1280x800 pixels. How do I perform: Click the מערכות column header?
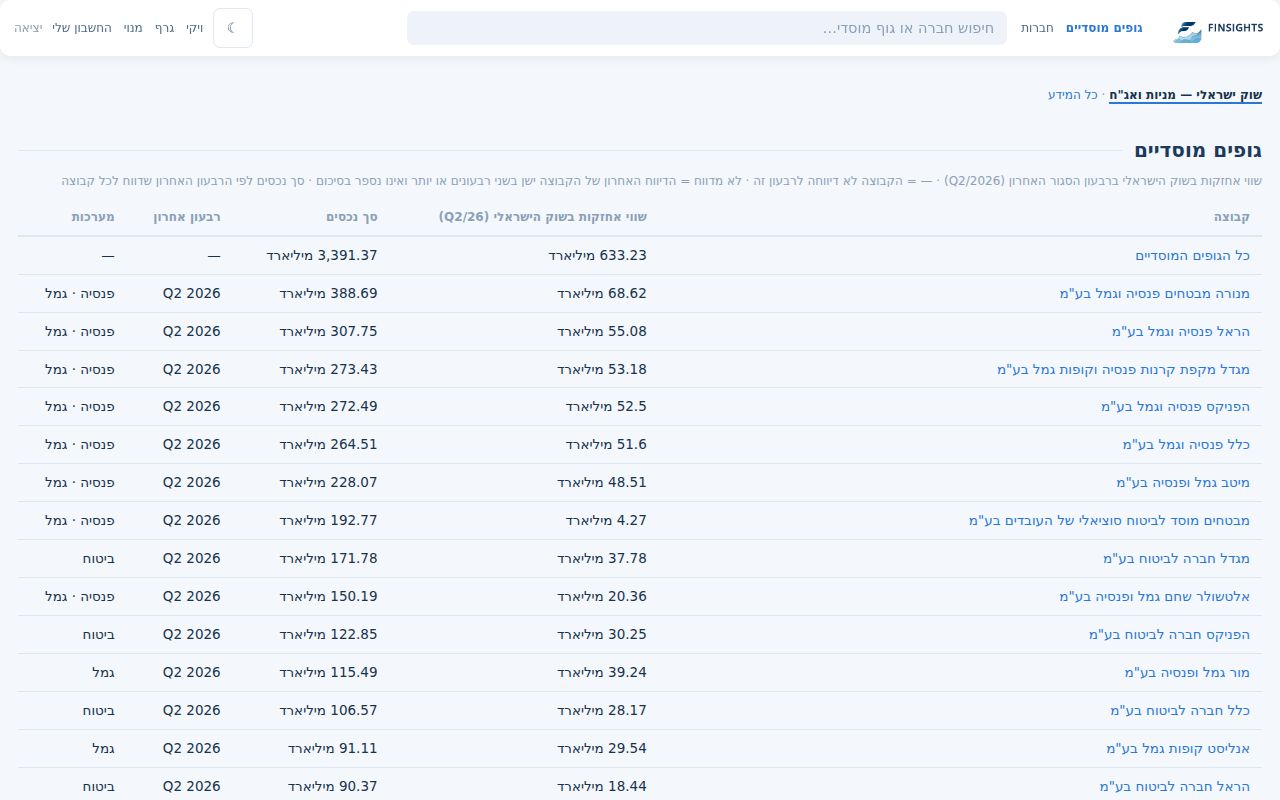pyautogui.click(x=93, y=217)
